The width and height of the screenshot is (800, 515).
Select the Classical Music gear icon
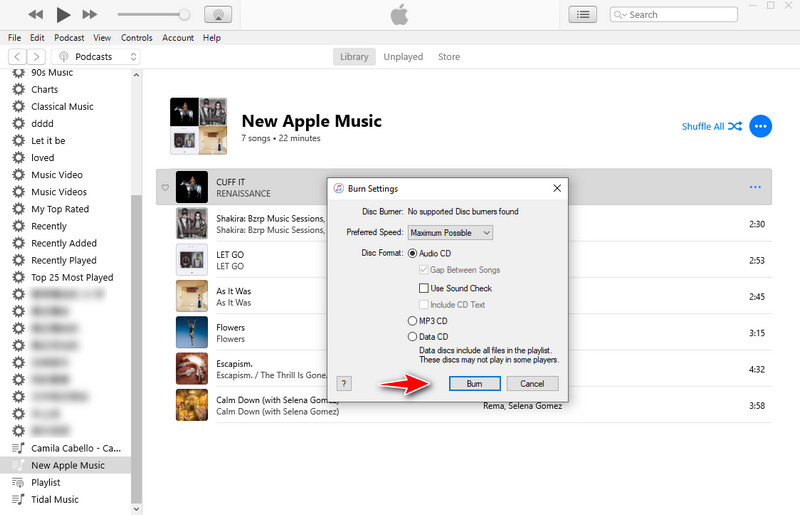(18, 106)
